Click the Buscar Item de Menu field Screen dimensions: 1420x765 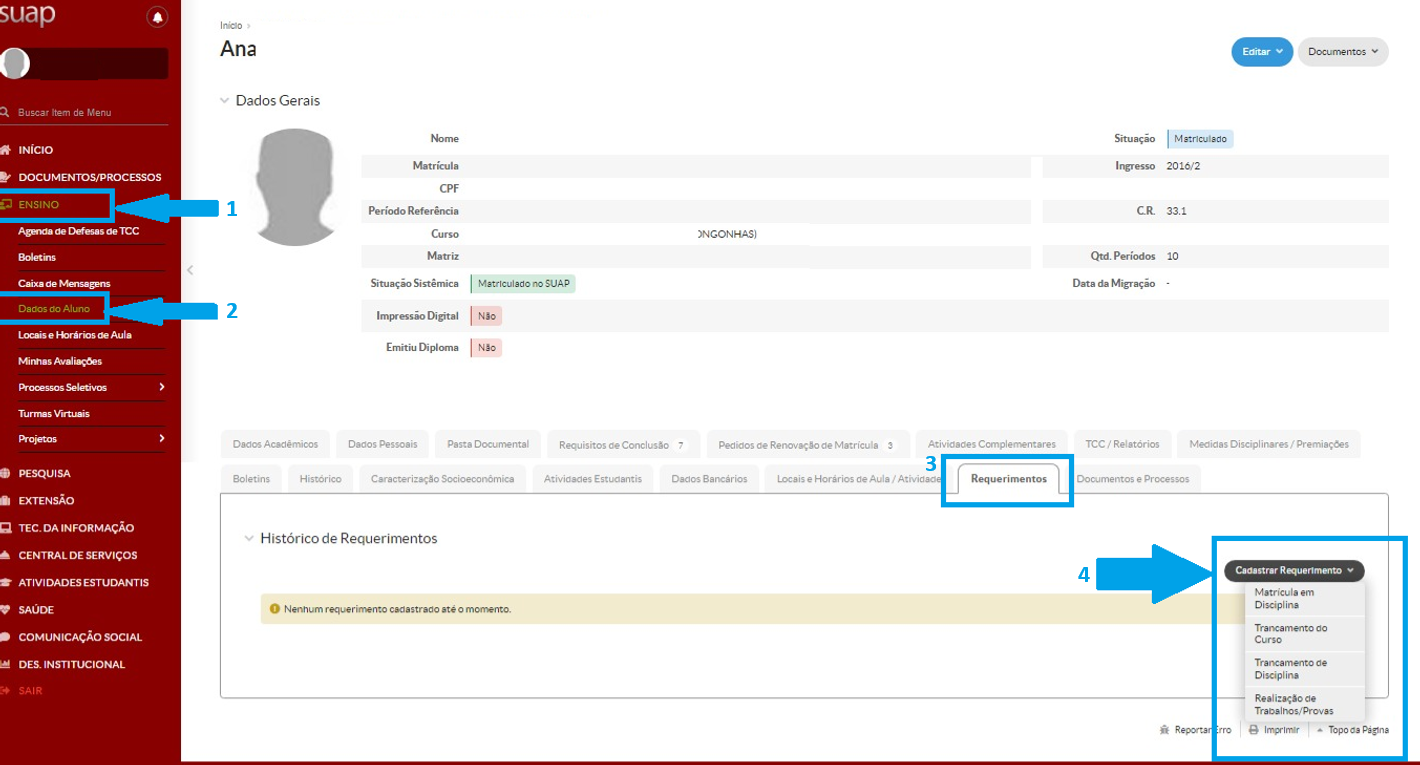point(85,113)
